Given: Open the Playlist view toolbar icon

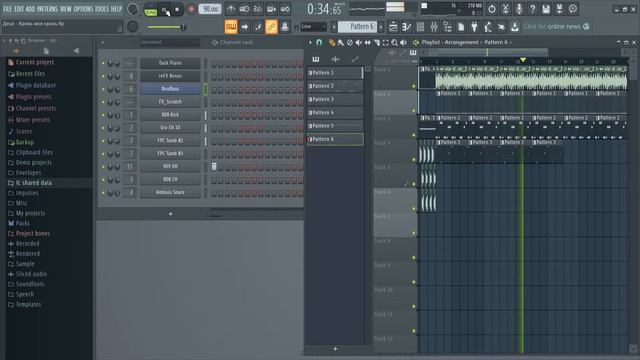Looking at the screenshot, I should click(393, 27).
